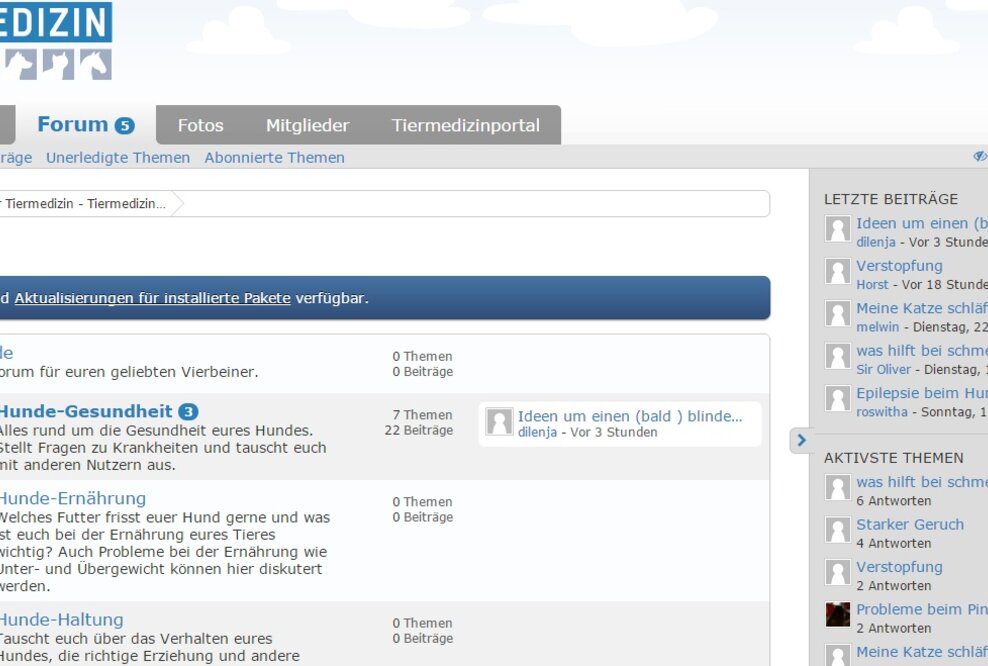Click avatar next to Verstopfung in Letzte Beiträge
The image size is (988, 666).
[837, 272]
